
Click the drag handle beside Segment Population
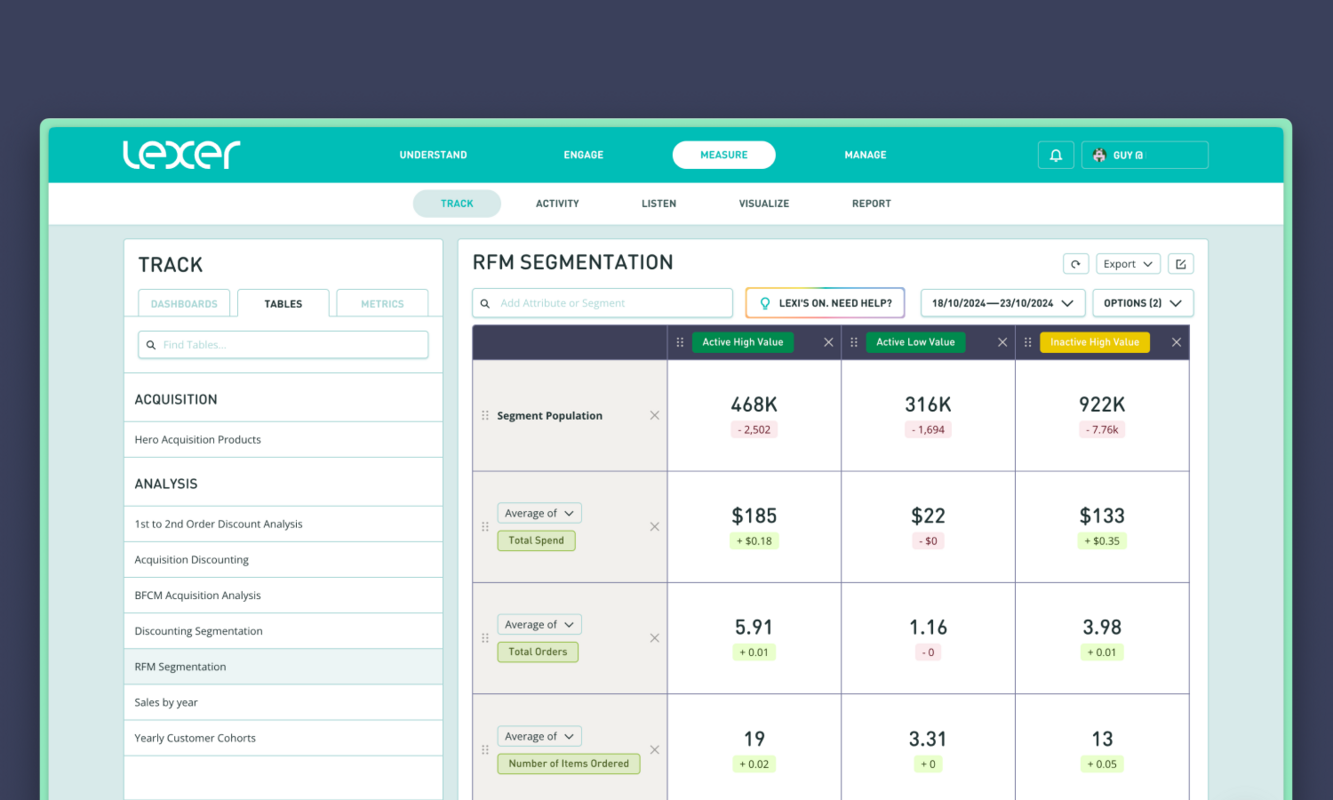pyautogui.click(x=485, y=415)
